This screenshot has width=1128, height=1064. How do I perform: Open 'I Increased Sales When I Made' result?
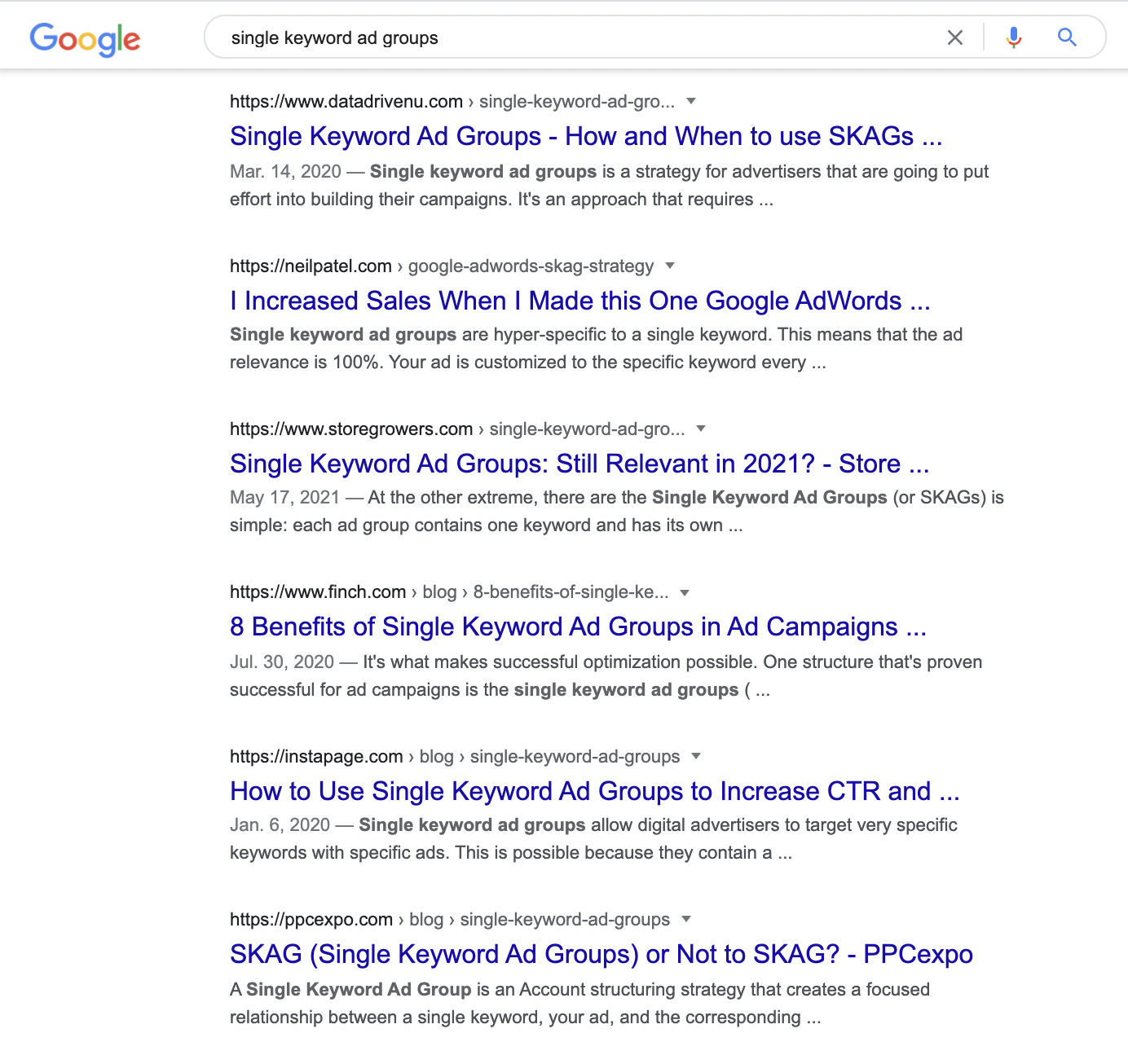click(x=579, y=301)
